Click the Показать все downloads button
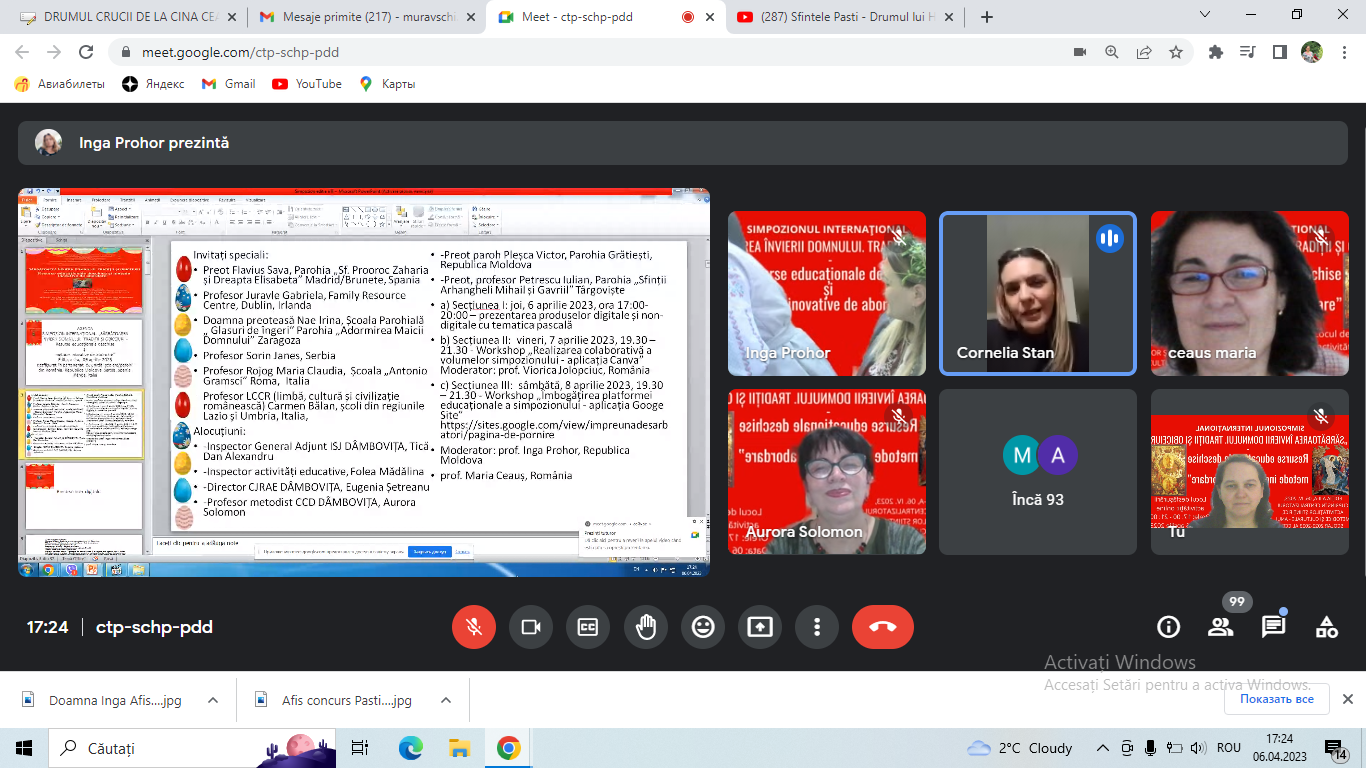The width and height of the screenshot is (1366, 768). click(x=1276, y=699)
